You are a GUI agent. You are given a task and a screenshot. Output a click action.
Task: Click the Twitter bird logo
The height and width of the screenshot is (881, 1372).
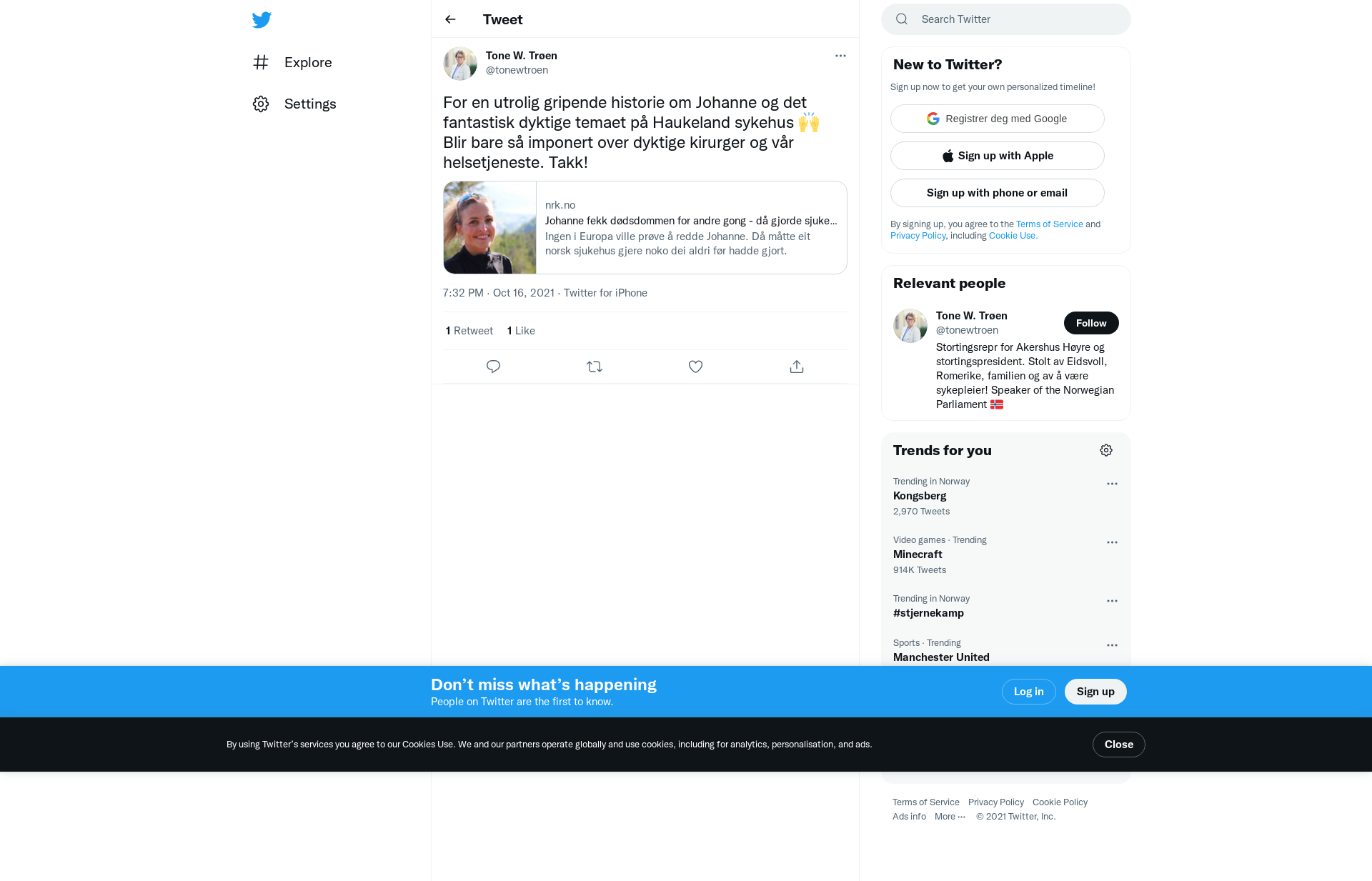click(x=262, y=20)
